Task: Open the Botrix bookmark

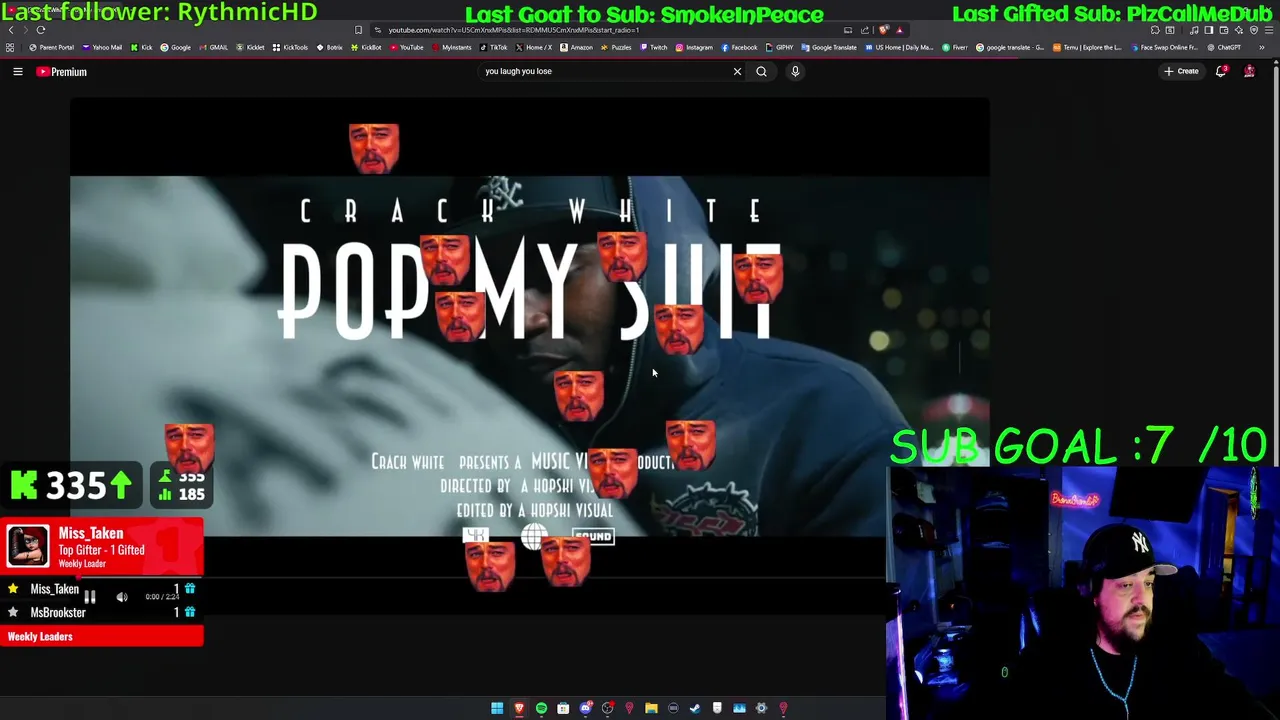Action: [329, 47]
